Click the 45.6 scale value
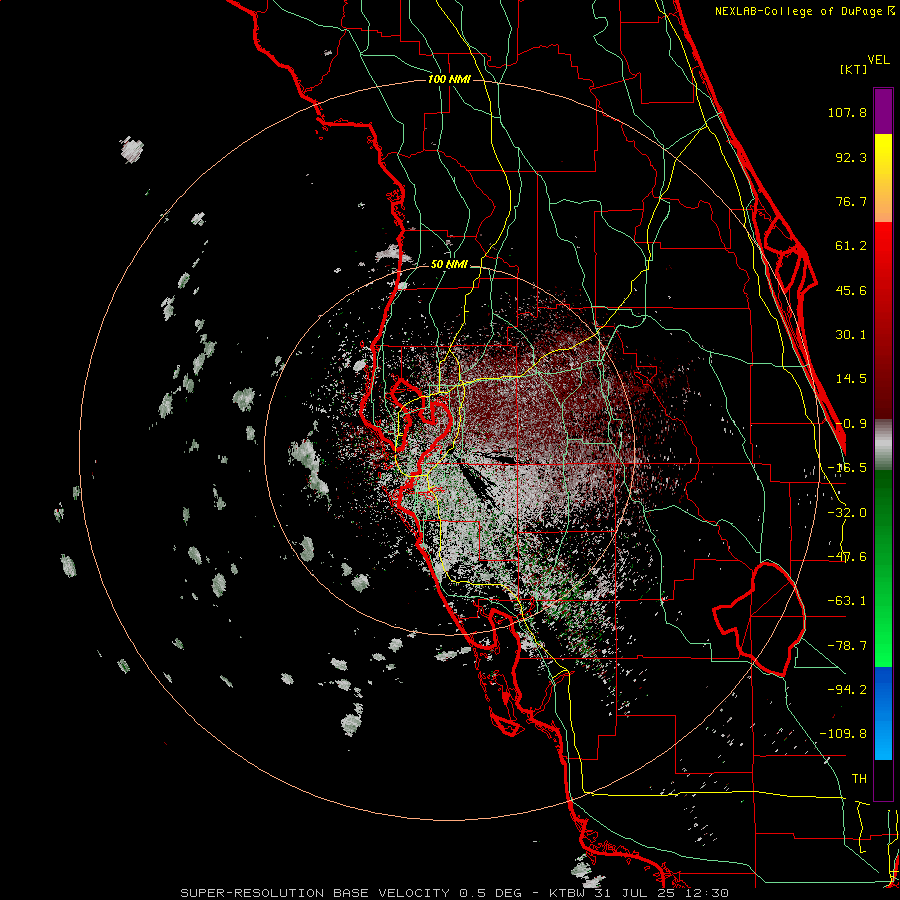Viewport: 900px width, 900px height. (851, 290)
